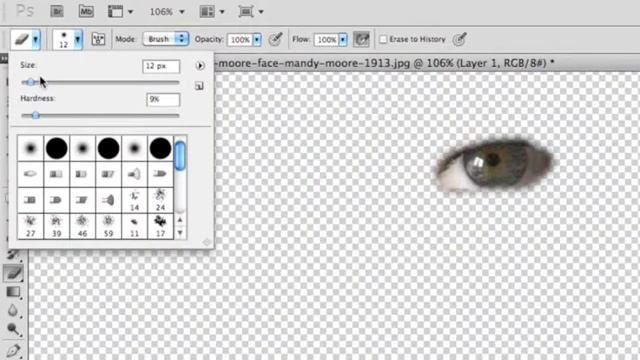Select first hard round brush preset
The height and width of the screenshot is (360, 640).
56,148
